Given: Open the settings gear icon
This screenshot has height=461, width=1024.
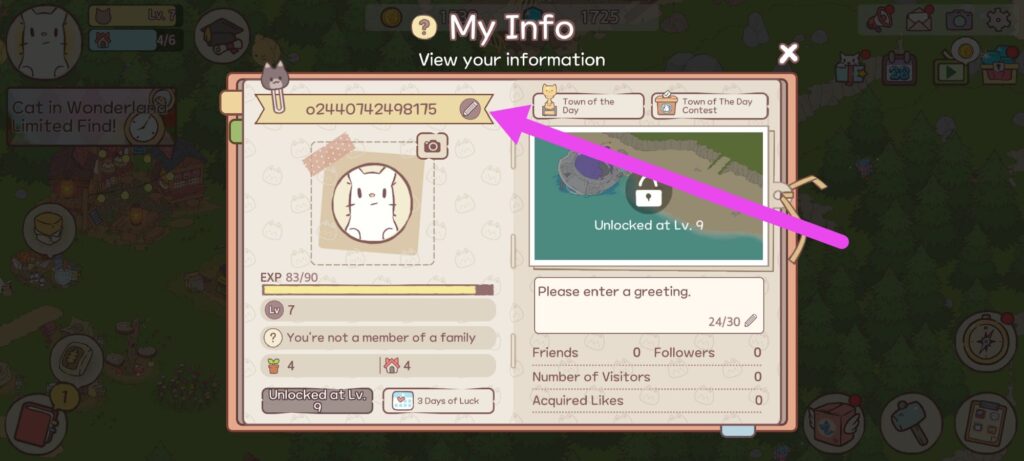Looking at the screenshot, I should (998, 20).
